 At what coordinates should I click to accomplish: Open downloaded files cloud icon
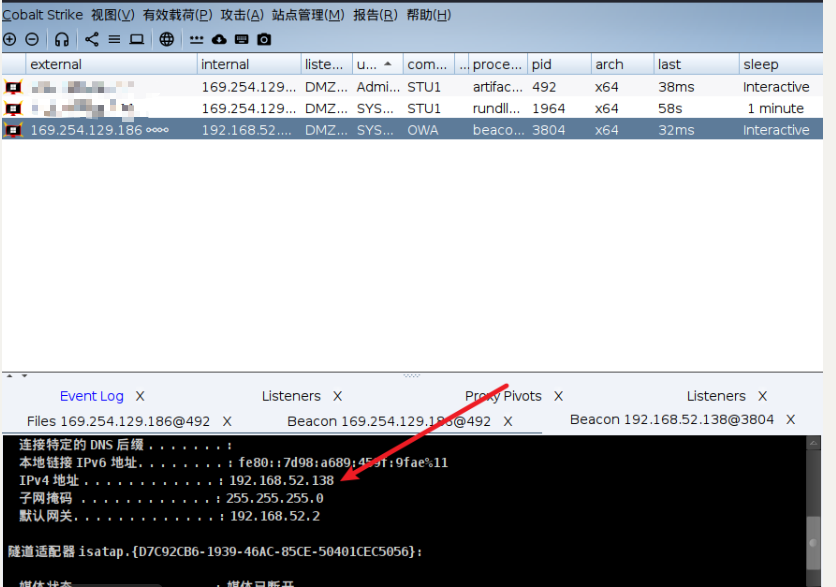(219, 39)
